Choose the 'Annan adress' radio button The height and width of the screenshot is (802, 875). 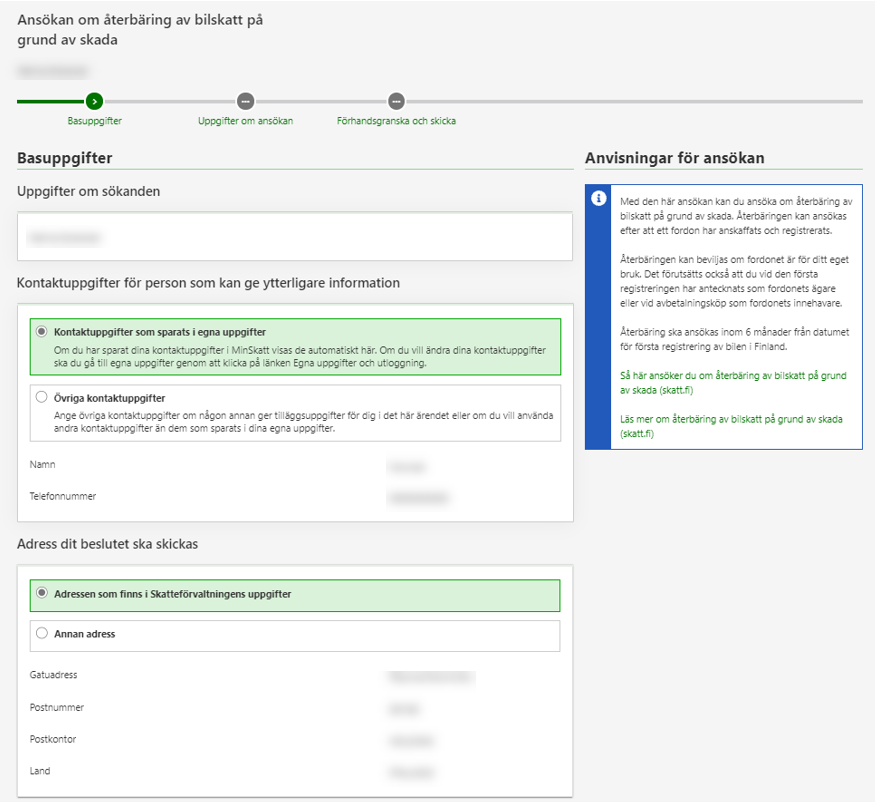click(41, 633)
